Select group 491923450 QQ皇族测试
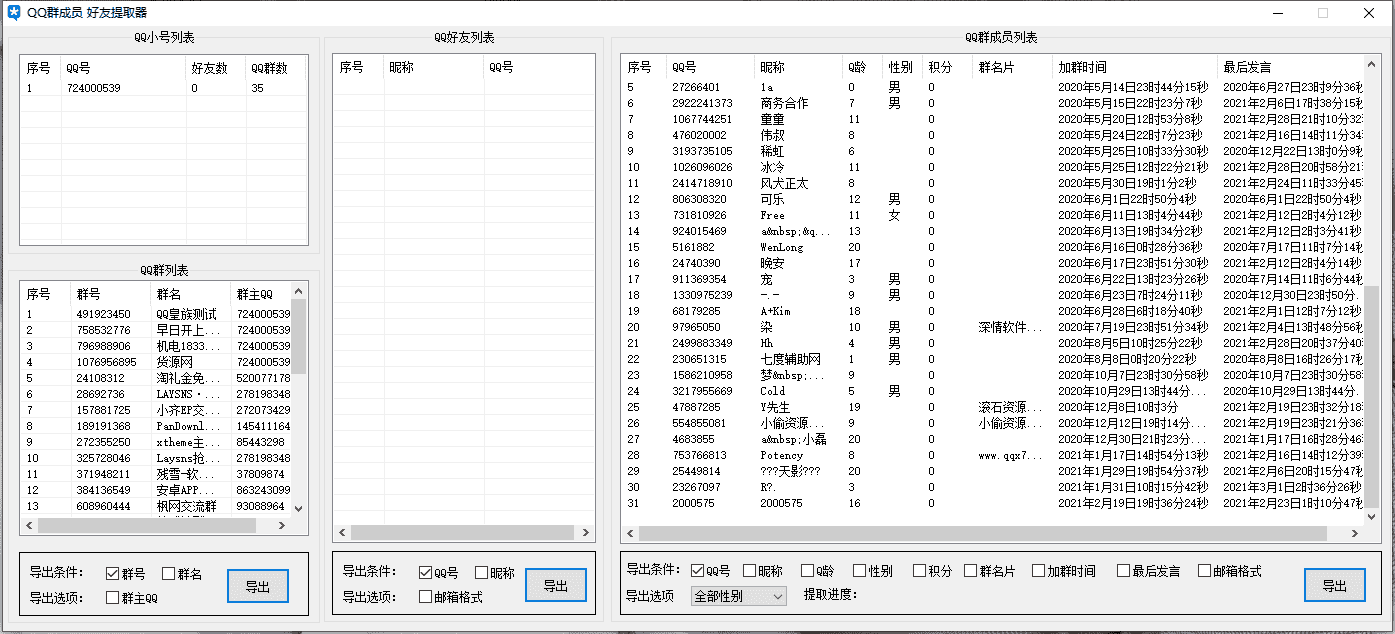The height and width of the screenshot is (634, 1395). tap(156, 314)
